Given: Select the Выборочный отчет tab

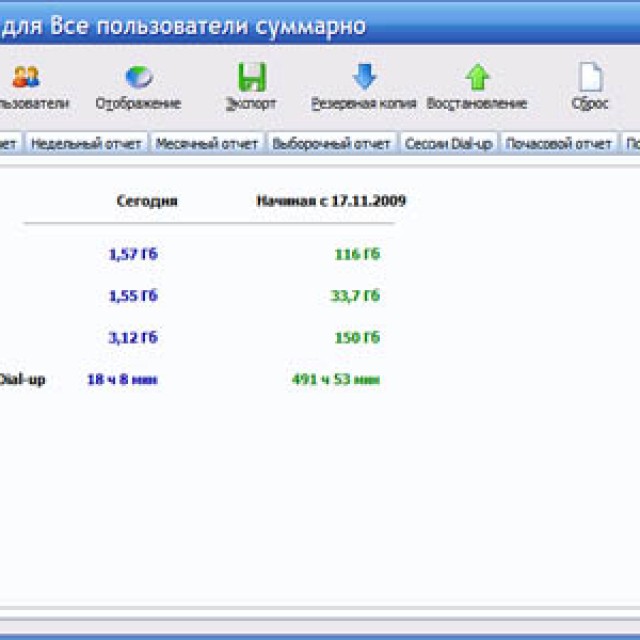Looking at the screenshot, I should [331, 144].
